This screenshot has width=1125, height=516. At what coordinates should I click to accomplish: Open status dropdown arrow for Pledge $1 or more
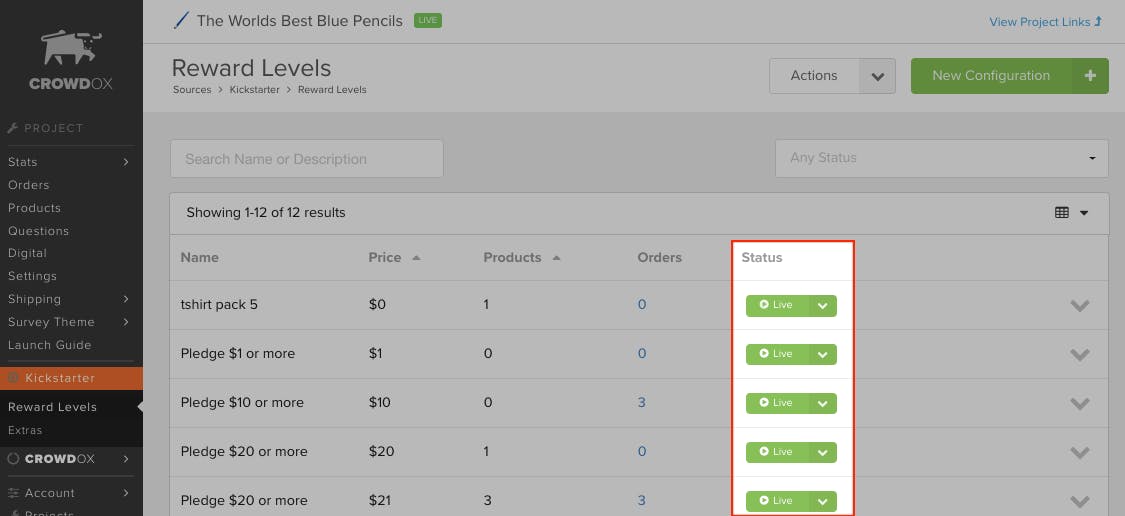[x=823, y=355]
